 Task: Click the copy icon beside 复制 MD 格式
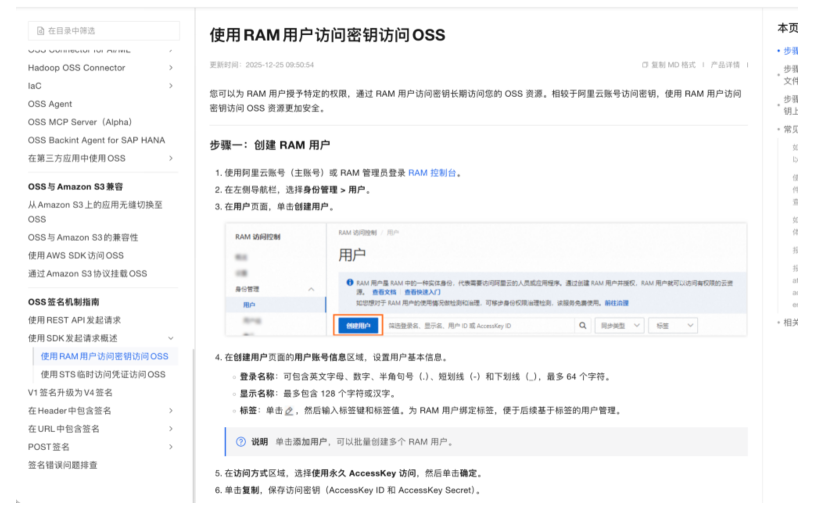[645, 65]
